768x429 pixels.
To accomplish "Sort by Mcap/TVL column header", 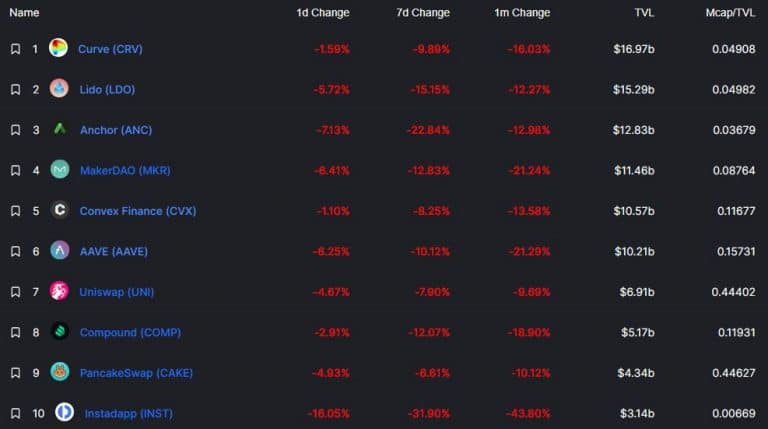I will [730, 13].
